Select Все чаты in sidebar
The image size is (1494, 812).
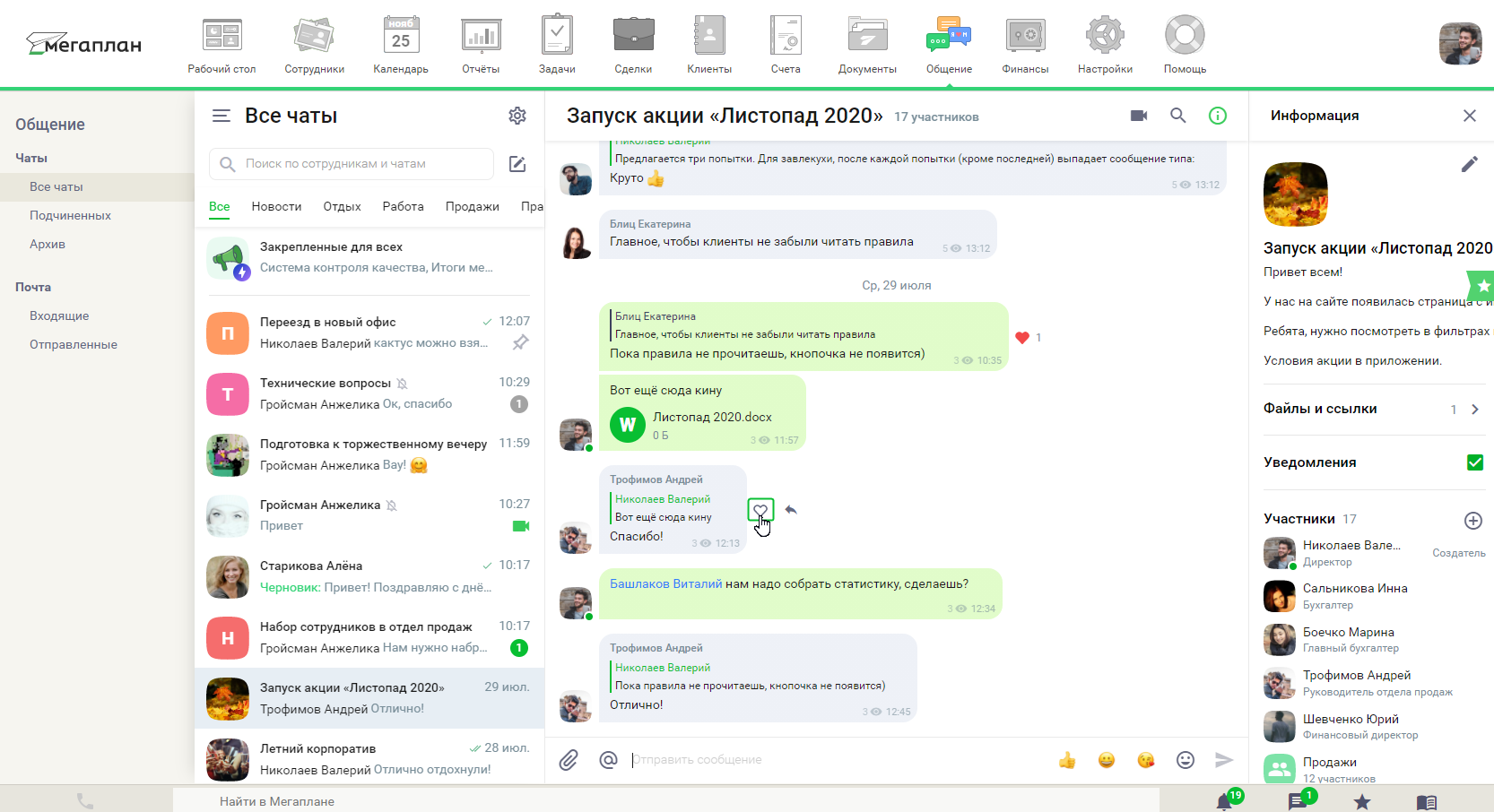56,186
